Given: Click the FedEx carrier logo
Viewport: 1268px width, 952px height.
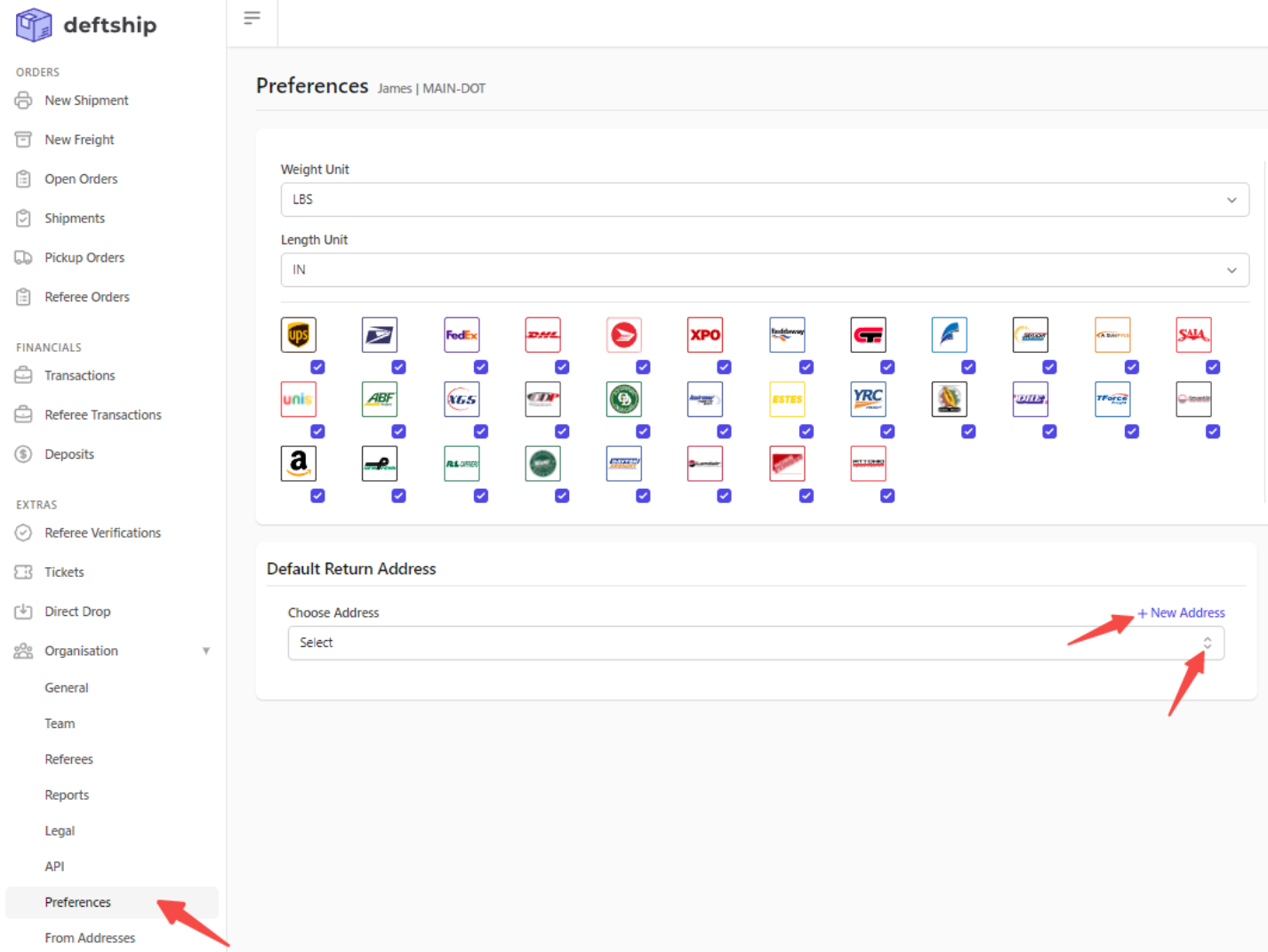Looking at the screenshot, I should point(461,335).
